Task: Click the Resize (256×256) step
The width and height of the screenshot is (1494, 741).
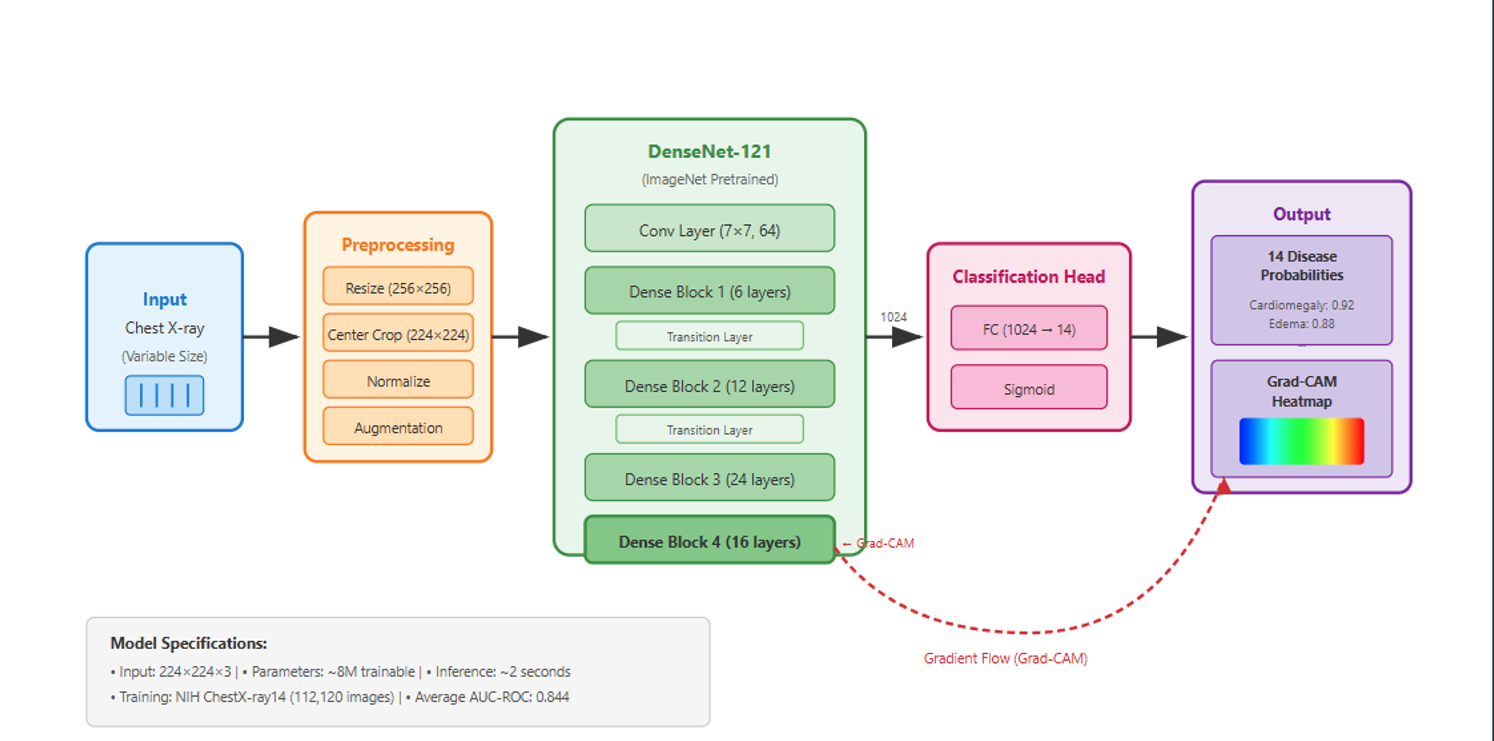Action: pos(397,286)
